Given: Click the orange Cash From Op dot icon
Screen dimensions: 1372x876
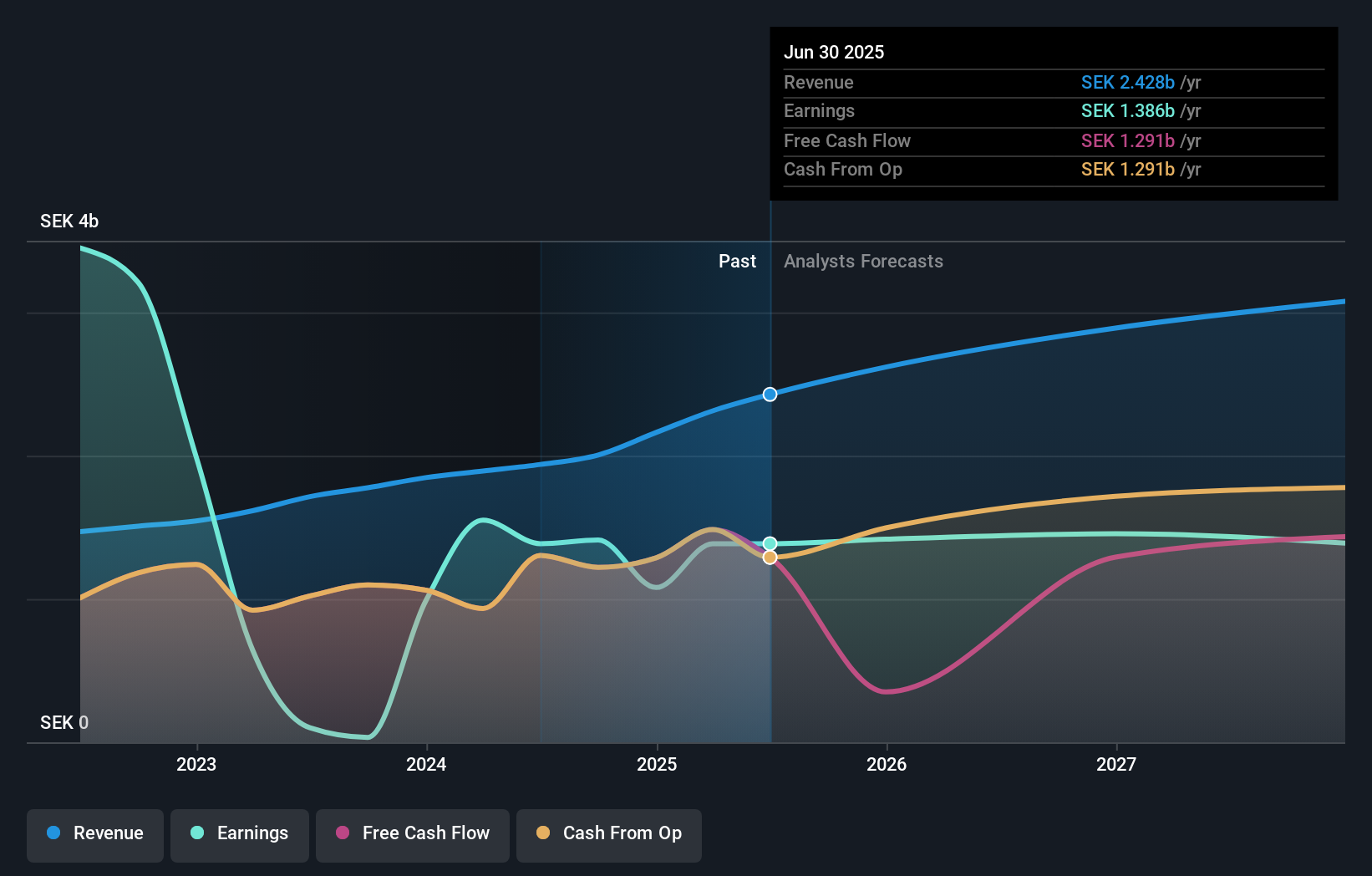Looking at the screenshot, I should (x=542, y=833).
